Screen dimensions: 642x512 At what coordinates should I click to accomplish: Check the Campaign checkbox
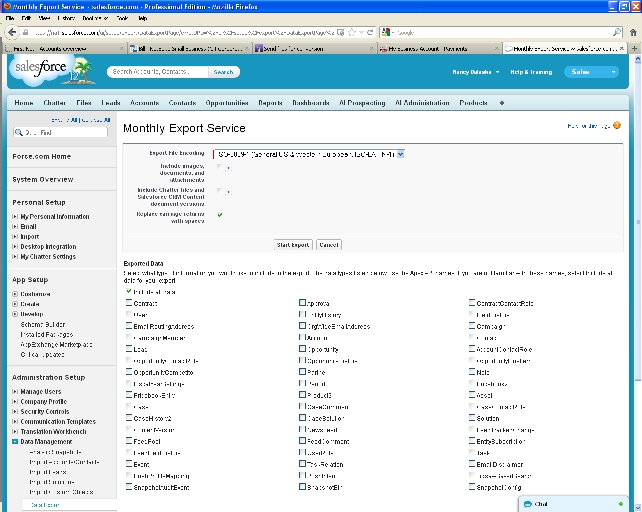(472, 326)
